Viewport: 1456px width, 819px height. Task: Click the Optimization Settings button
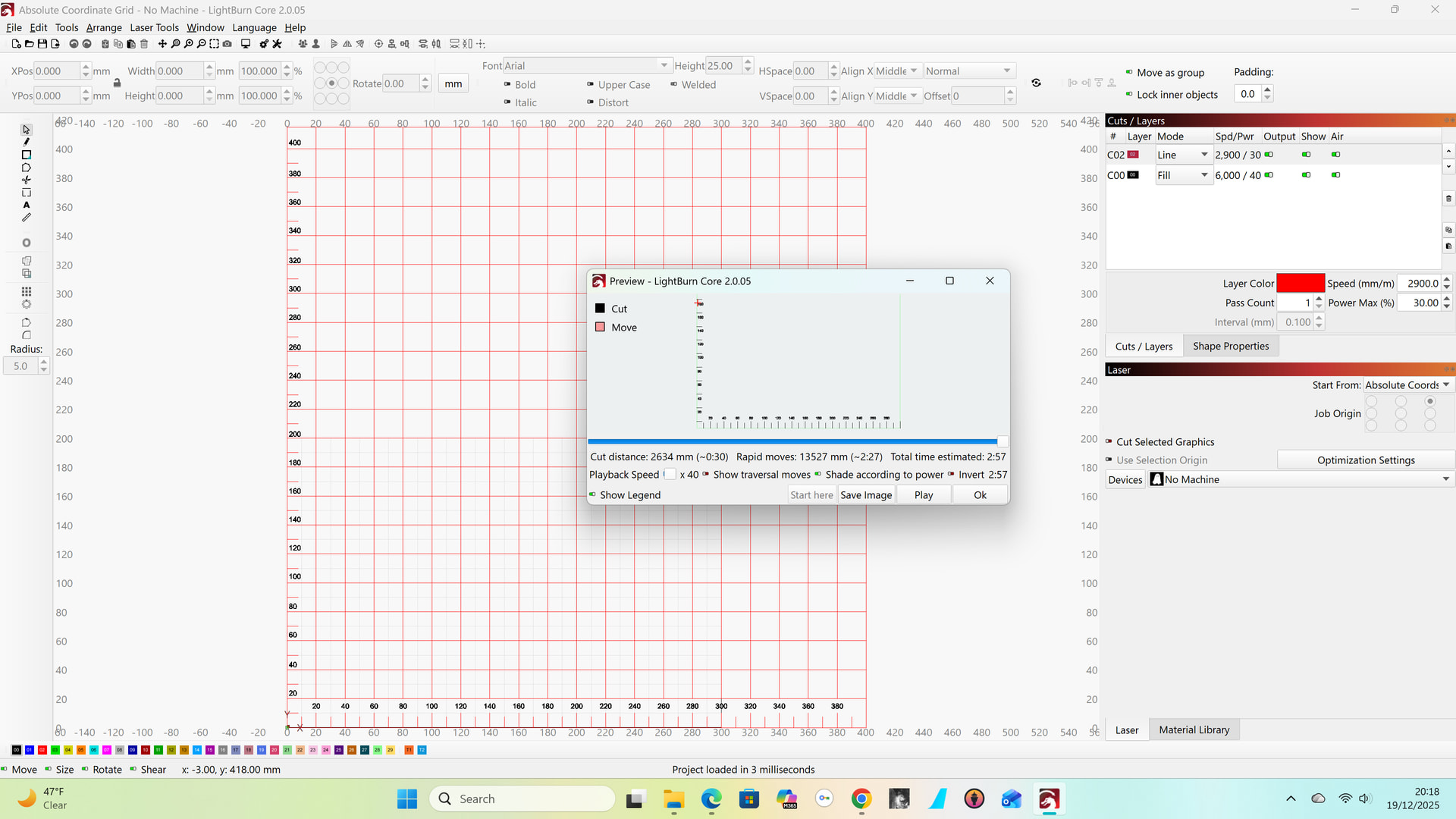[x=1365, y=460]
